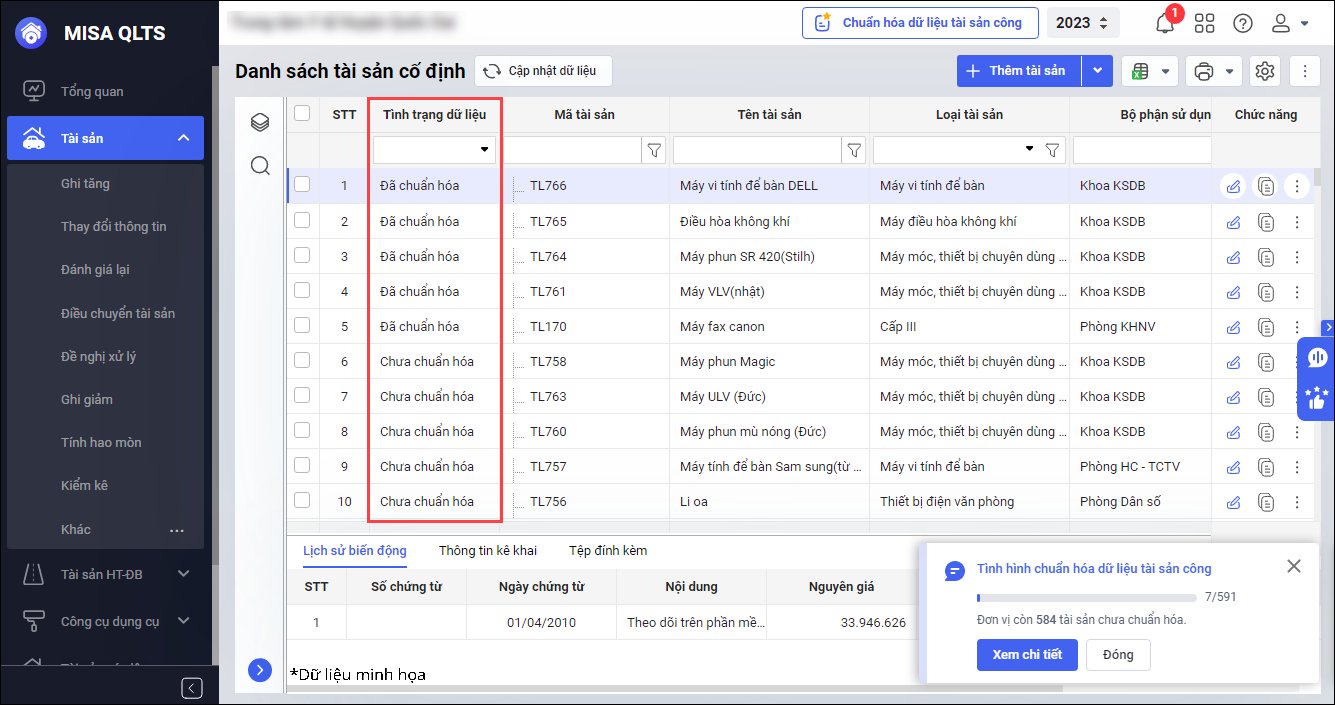Viewport: 1335px width, 705px height.
Task: Click the help question mark icon
Action: click(x=1242, y=23)
